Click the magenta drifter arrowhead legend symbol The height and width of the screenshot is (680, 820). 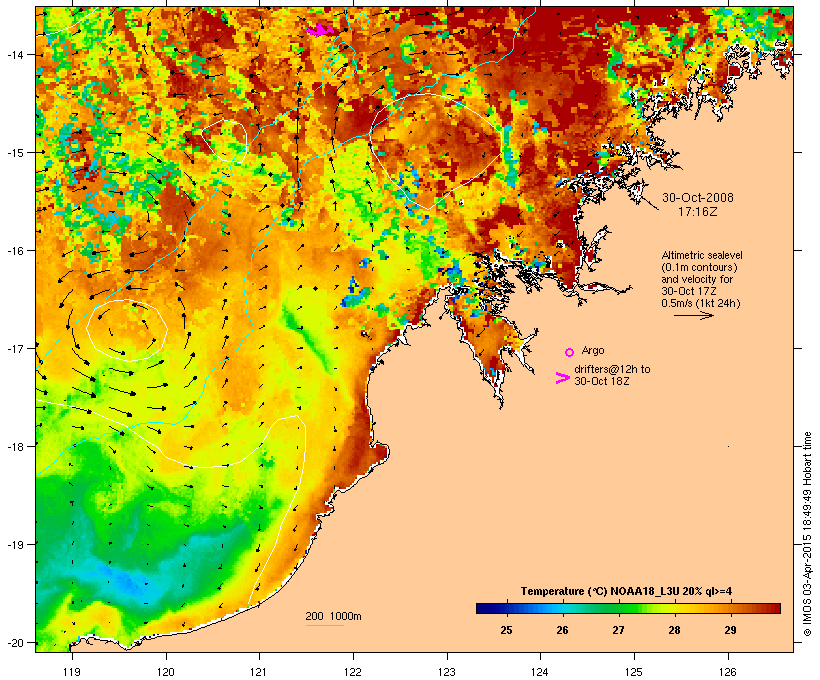(x=562, y=378)
